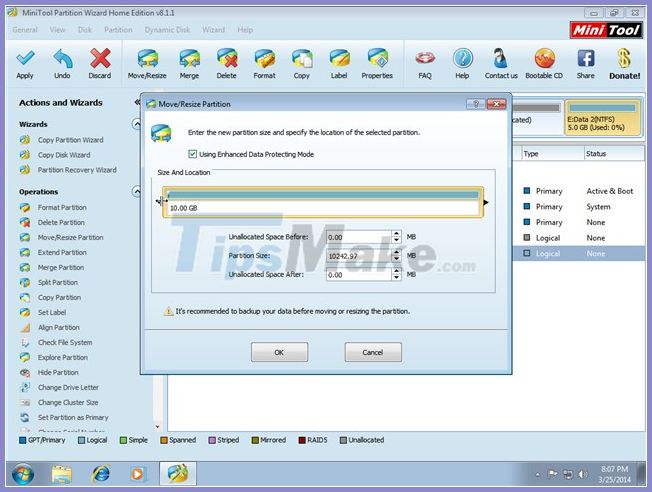The image size is (652, 492).
Task: Collapse the Operations section
Action: click(x=136, y=191)
